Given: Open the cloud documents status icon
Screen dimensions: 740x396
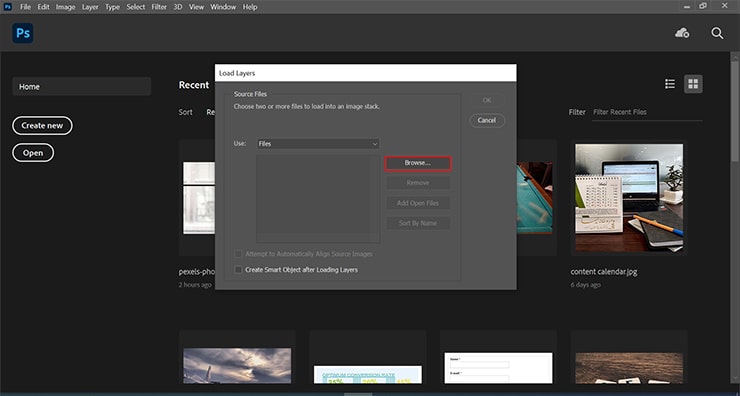Looking at the screenshot, I should click(682, 33).
